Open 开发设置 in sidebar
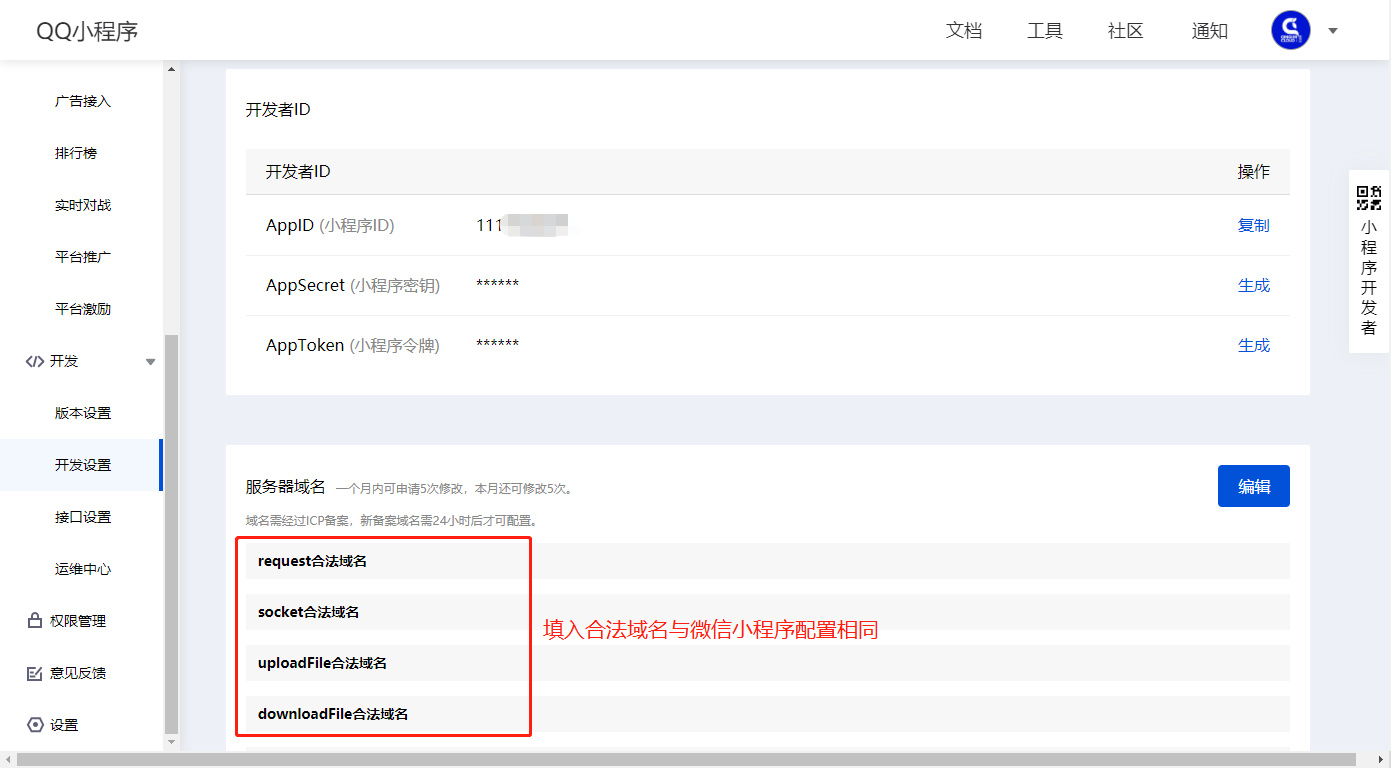1391x768 pixels. tap(83, 465)
